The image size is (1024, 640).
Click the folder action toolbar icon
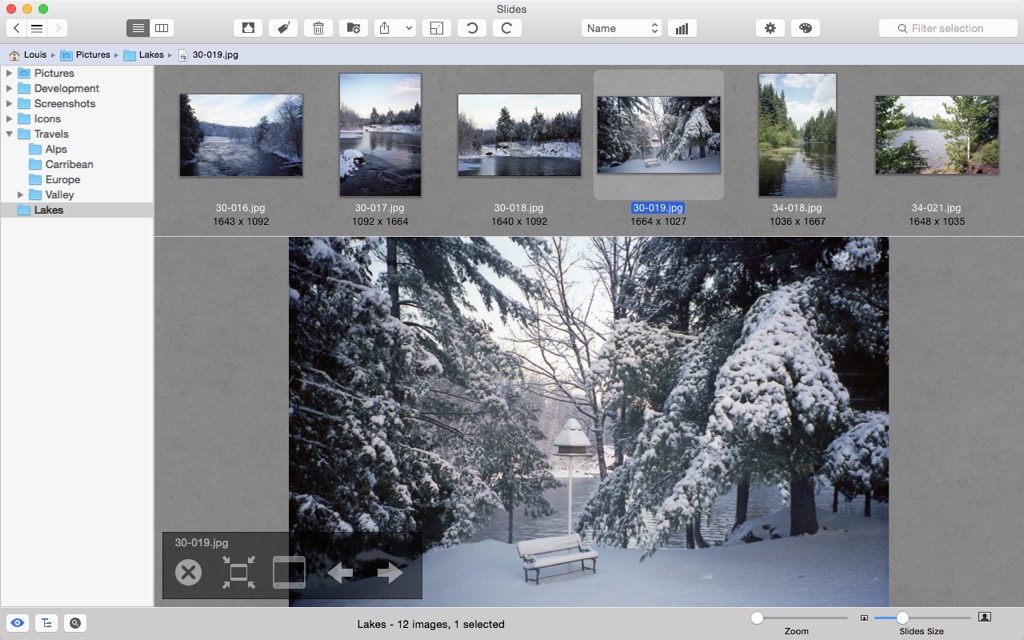click(x=353, y=28)
